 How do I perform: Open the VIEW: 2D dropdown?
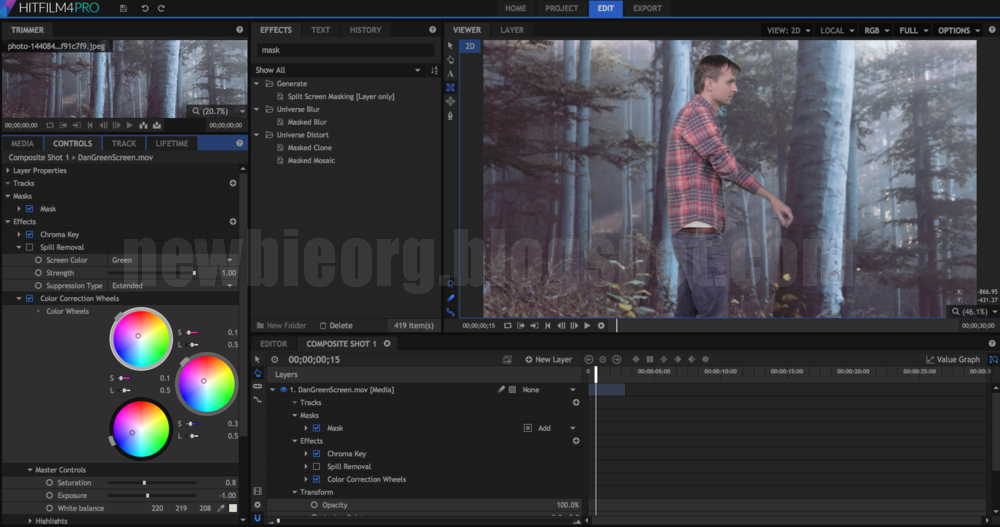pyautogui.click(x=788, y=30)
